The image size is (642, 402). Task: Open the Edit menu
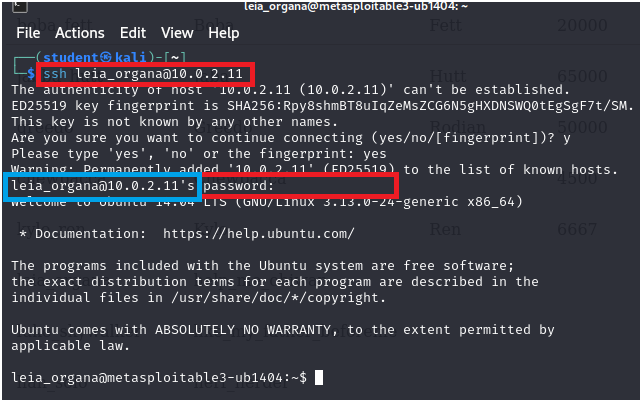(x=133, y=33)
